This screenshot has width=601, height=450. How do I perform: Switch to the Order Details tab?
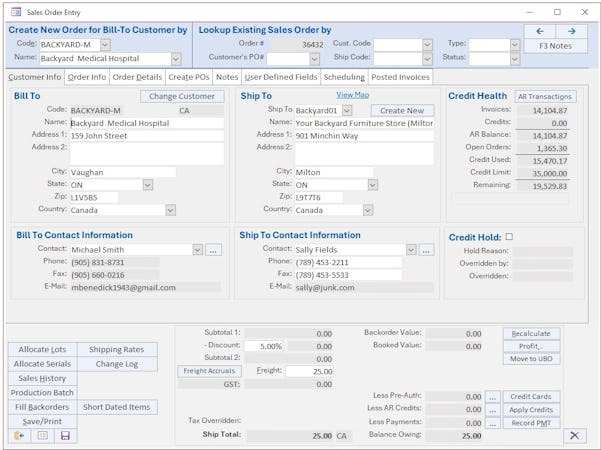click(x=137, y=77)
